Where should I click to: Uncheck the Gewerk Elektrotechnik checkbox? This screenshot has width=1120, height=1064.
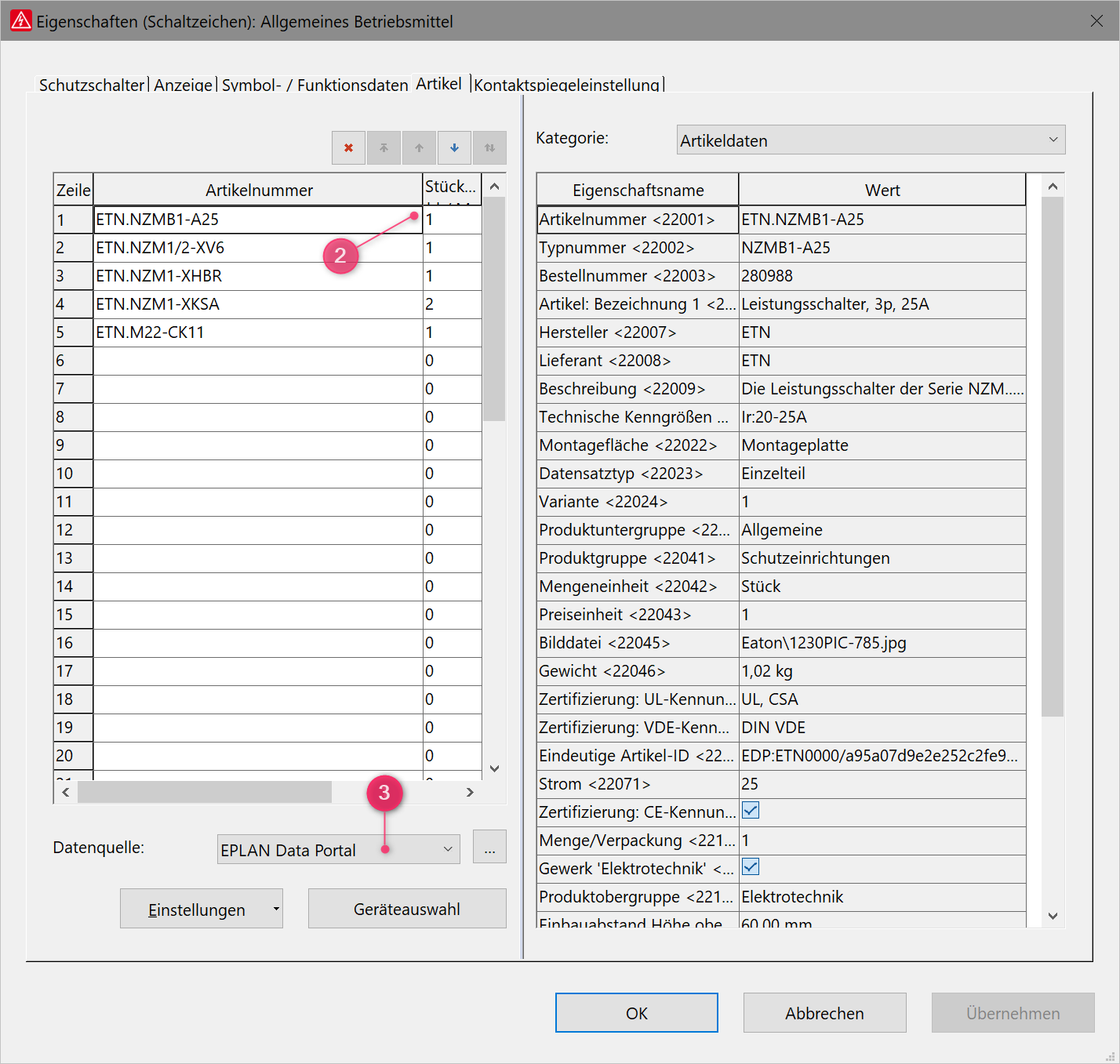click(750, 866)
